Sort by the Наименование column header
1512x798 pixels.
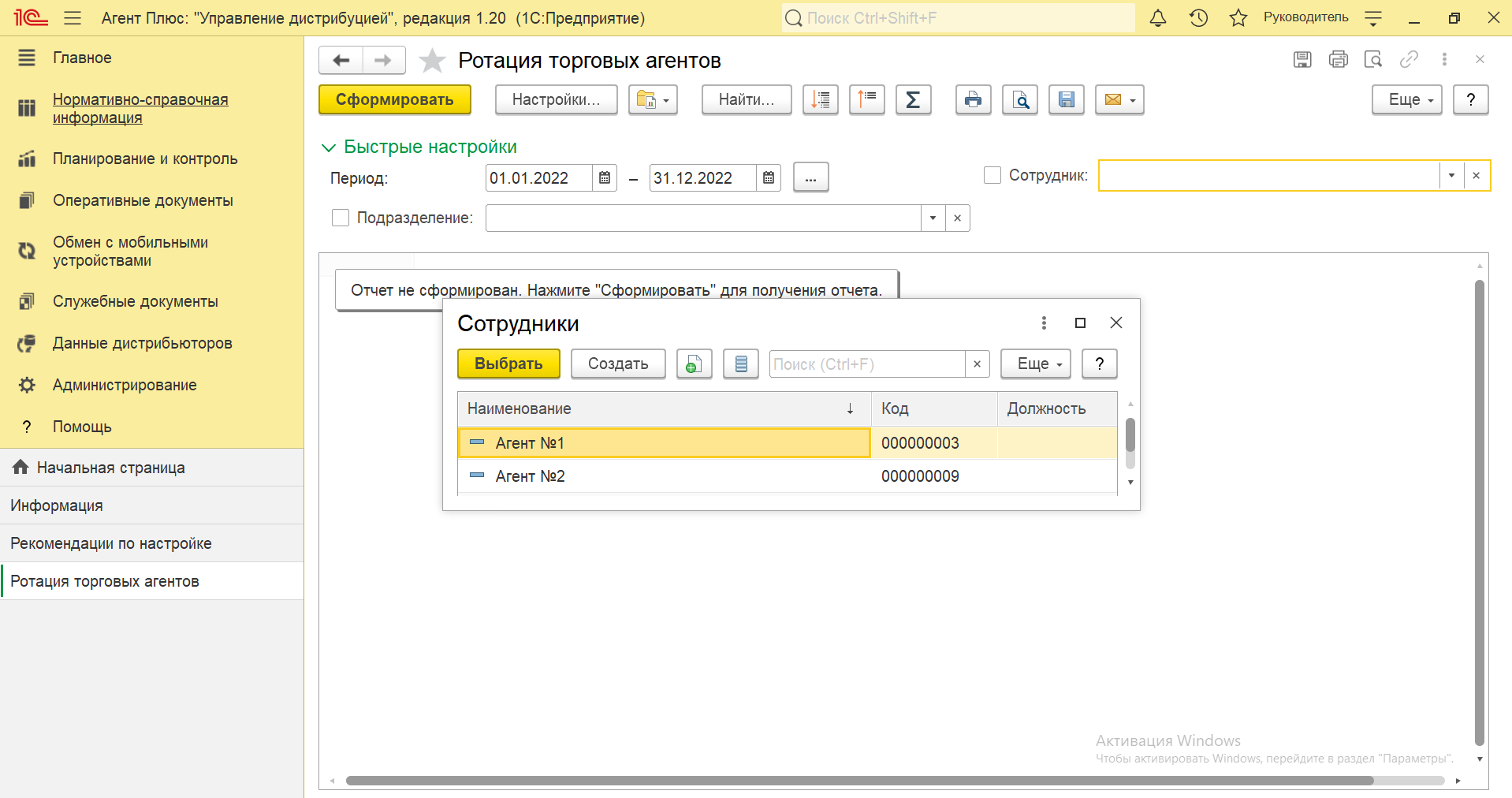click(664, 408)
